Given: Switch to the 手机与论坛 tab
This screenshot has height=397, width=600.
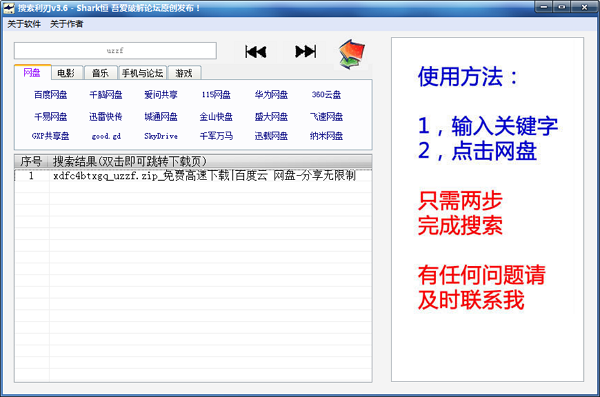Looking at the screenshot, I should tap(142, 73).
